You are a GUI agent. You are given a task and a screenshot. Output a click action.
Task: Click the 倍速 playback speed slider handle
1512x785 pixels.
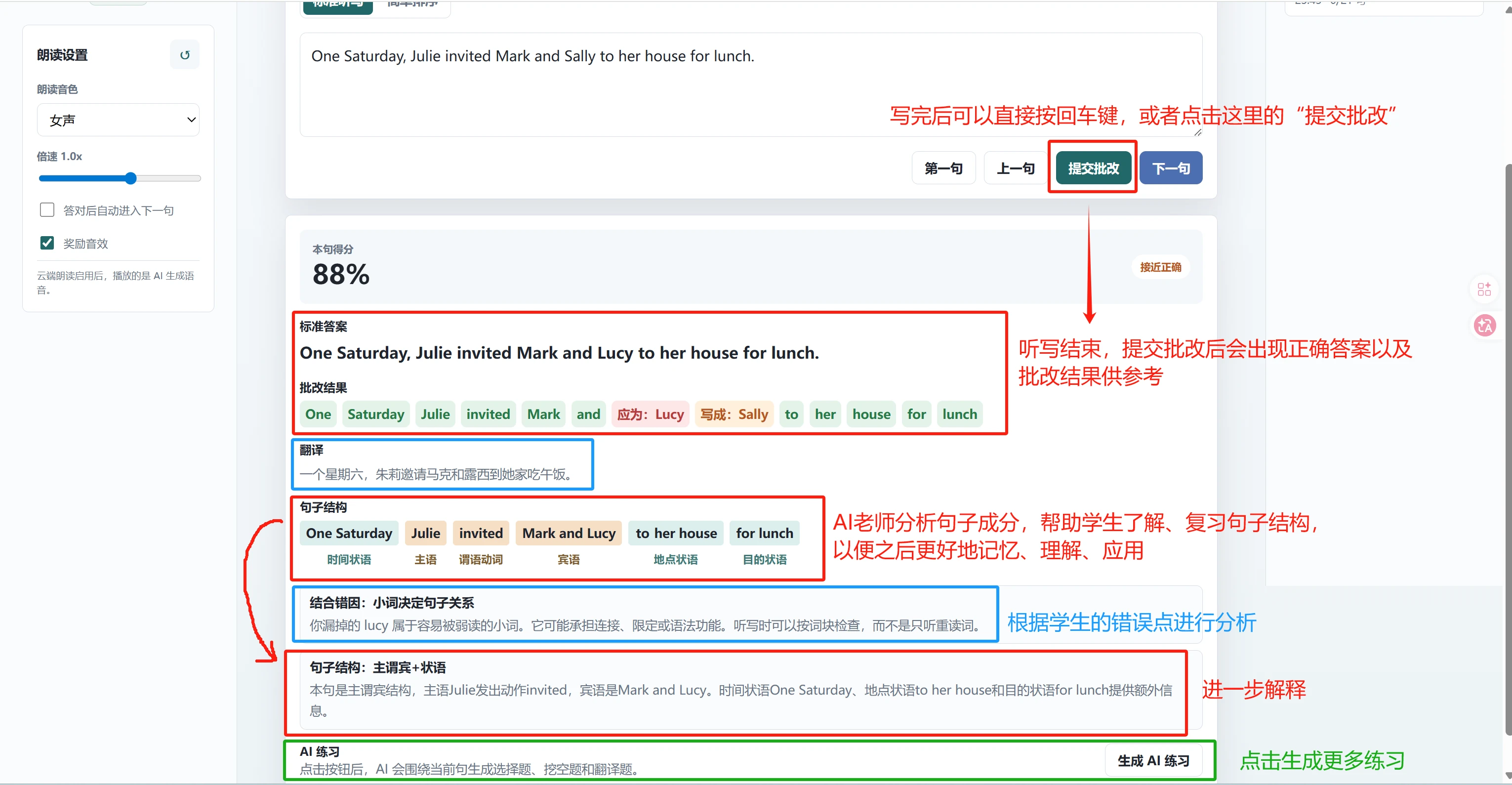tap(131, 178)
